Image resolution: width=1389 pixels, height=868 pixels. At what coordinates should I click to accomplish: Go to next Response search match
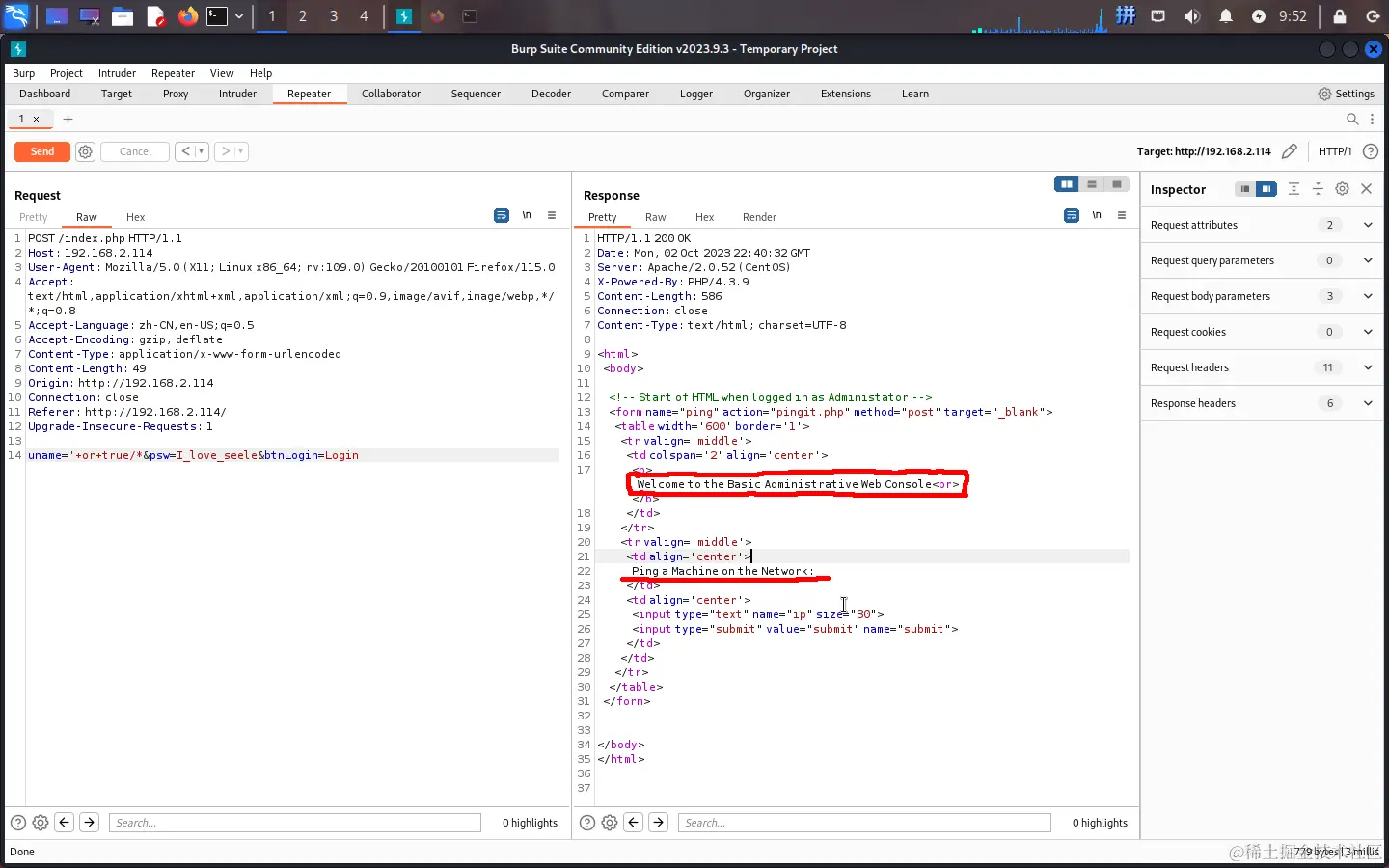658,823
